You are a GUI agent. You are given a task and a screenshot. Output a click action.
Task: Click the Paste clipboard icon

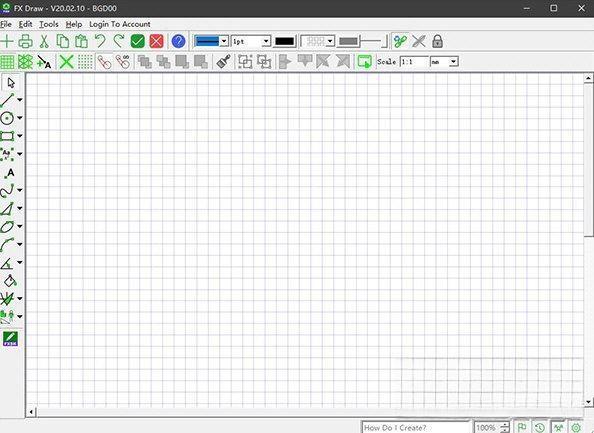(x=81, y=41)
